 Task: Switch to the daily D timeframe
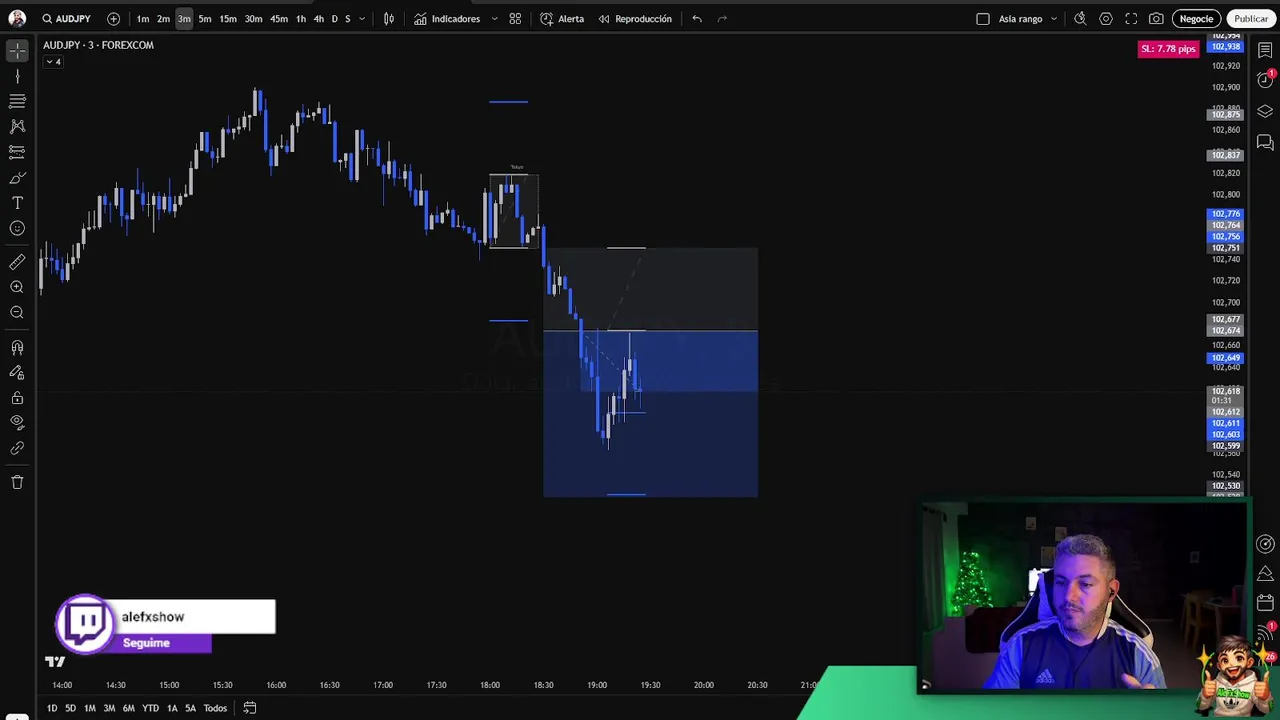pos(334,18)
